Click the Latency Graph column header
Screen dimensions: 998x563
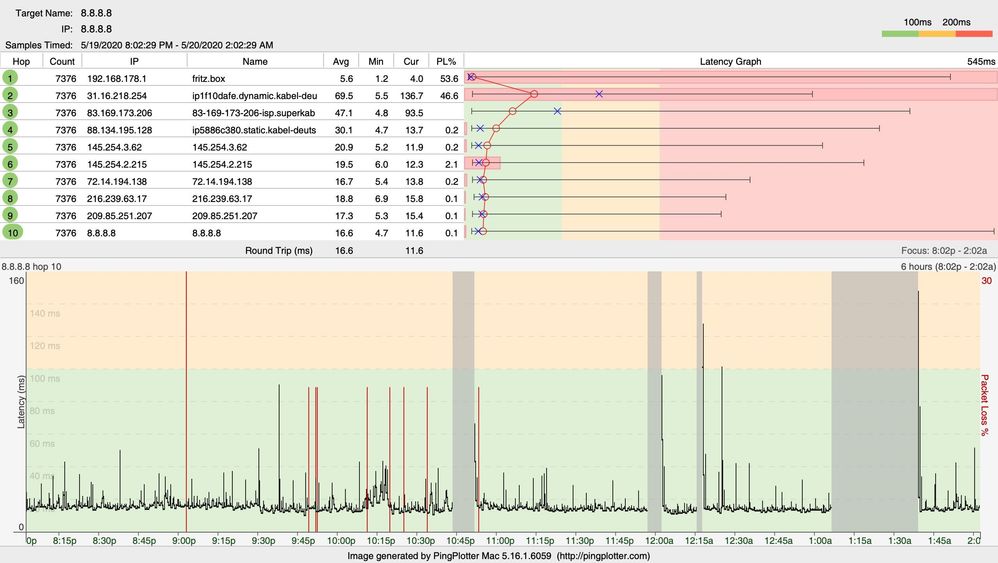tap(730, 61)
